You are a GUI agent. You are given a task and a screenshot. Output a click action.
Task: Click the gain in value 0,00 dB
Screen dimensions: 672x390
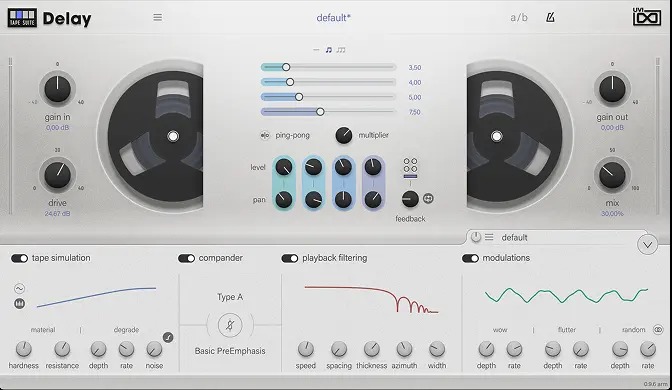(x=57, y=128)
